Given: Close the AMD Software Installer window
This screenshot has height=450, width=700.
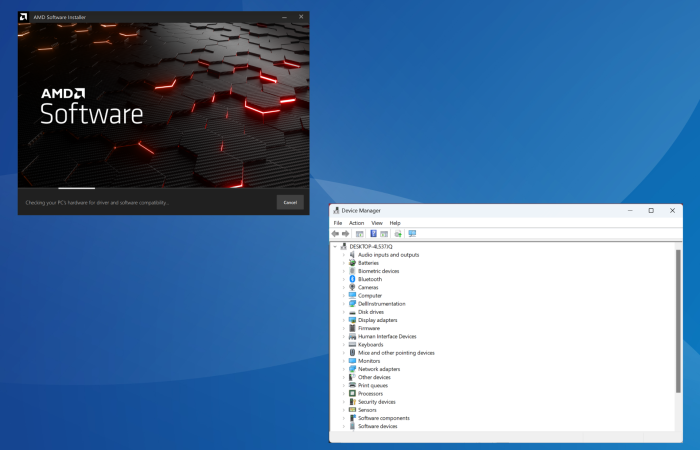Looking at the screenshot, I should (x=301, y=17).
